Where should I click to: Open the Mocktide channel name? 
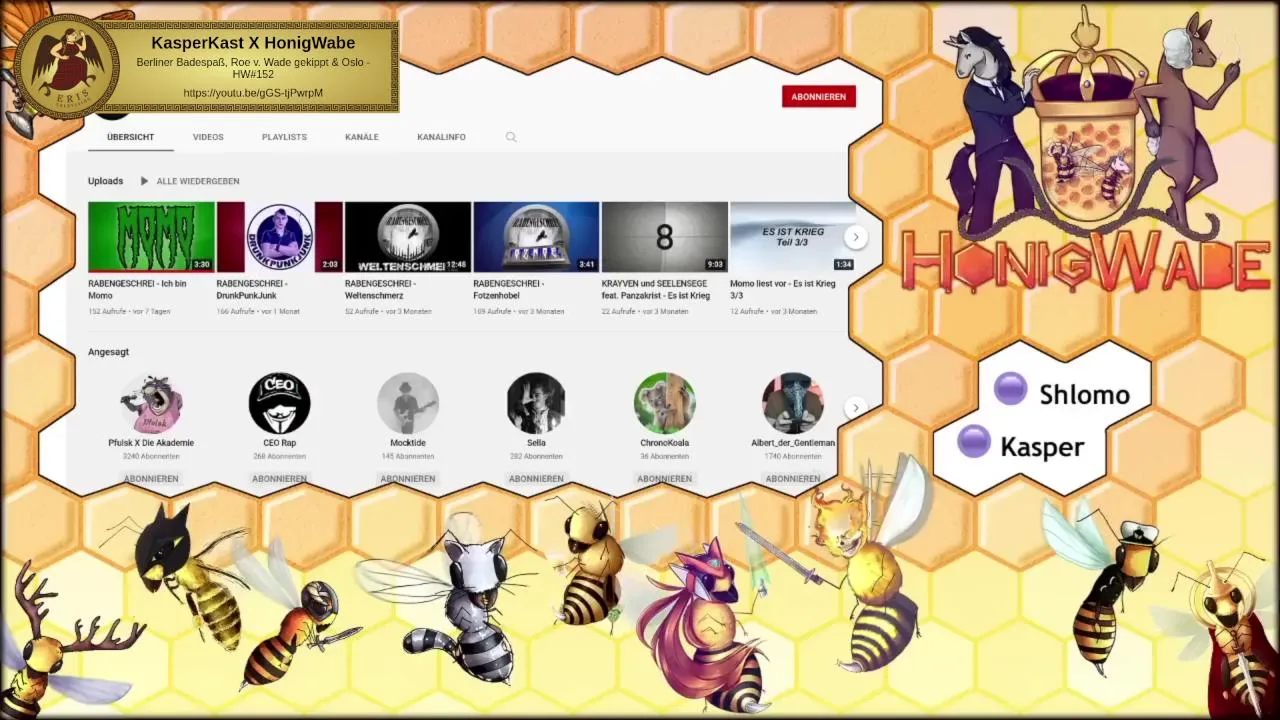pyautogui.click(x=408, y=443)
